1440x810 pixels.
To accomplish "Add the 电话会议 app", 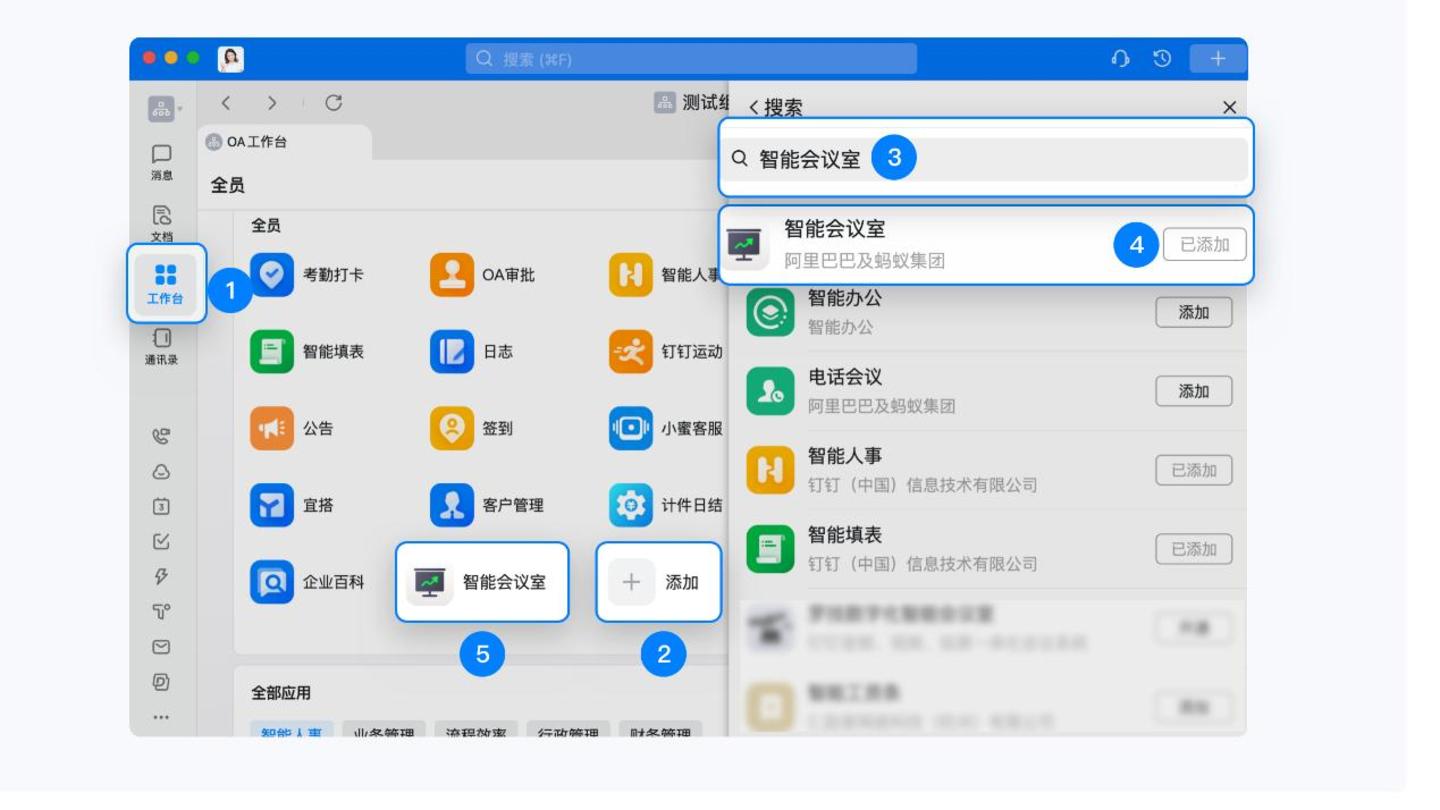I will (x=1194, y=391).
